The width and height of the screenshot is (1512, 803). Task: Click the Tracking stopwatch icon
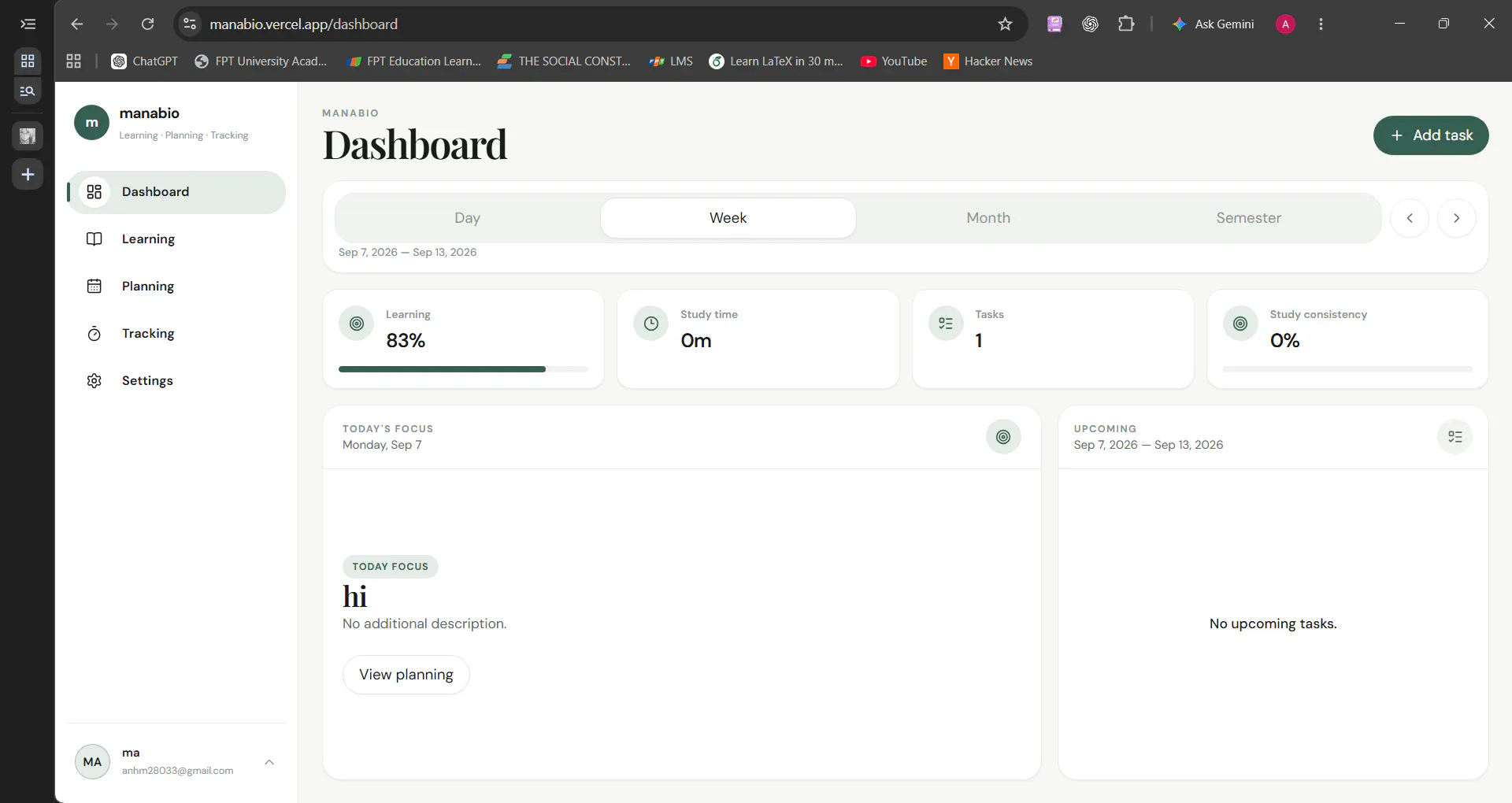click(x=94, y=334)
